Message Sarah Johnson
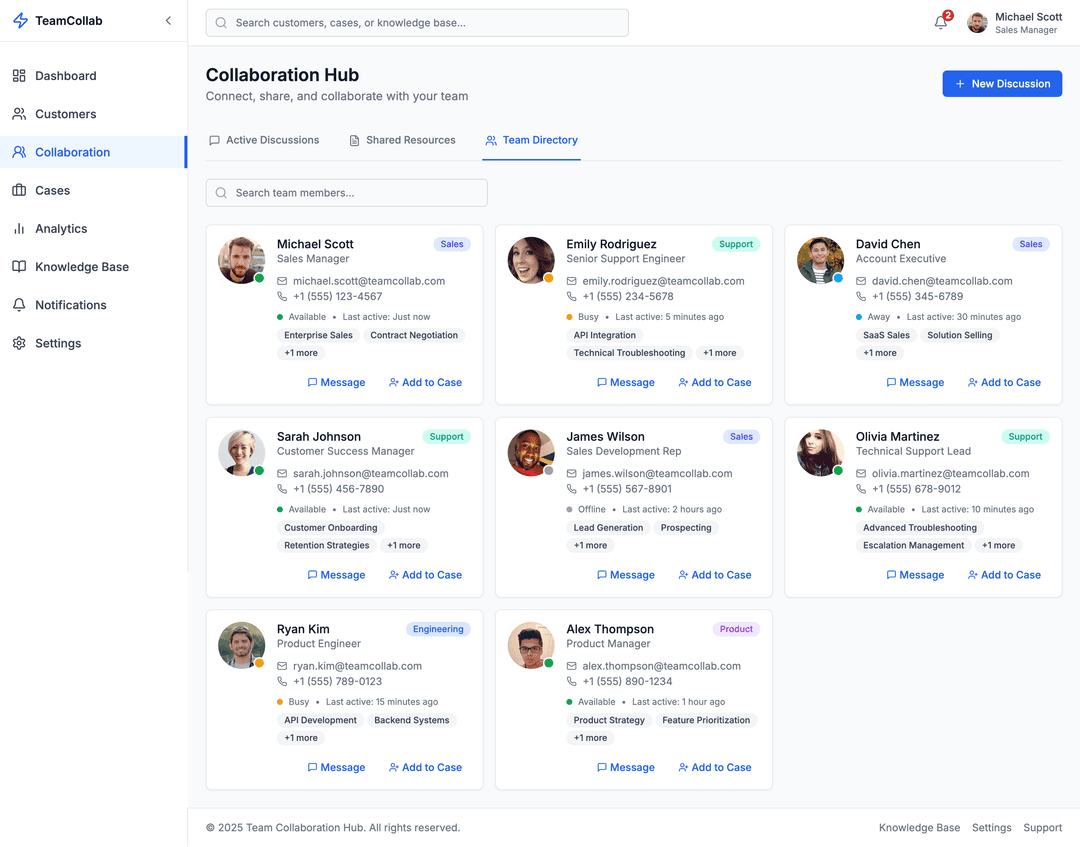The width and height of the screenshot is (1080, 847). pyautogui.click(x=336, y=575)
